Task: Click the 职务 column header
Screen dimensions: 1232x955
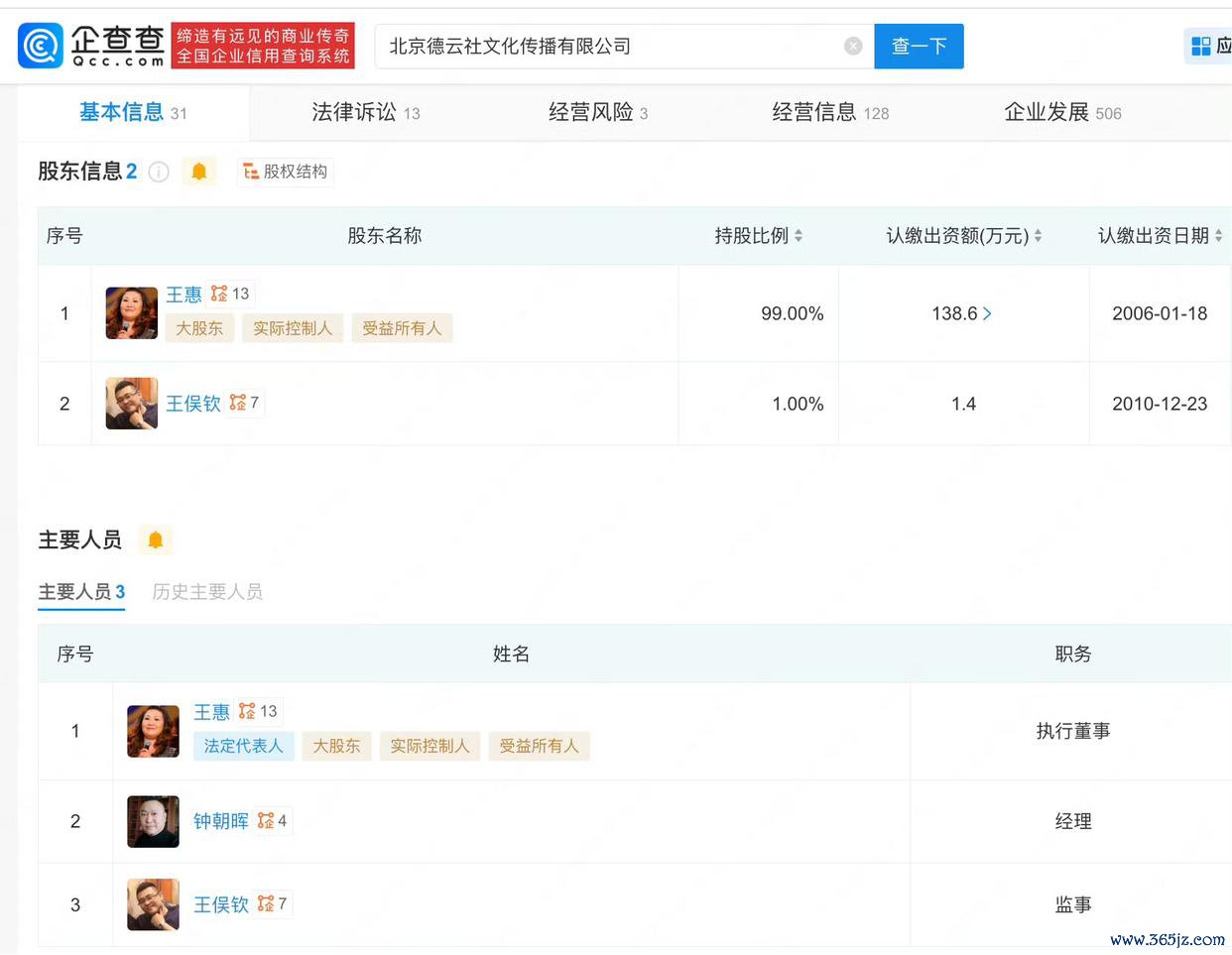Action: coord(1073,654)
